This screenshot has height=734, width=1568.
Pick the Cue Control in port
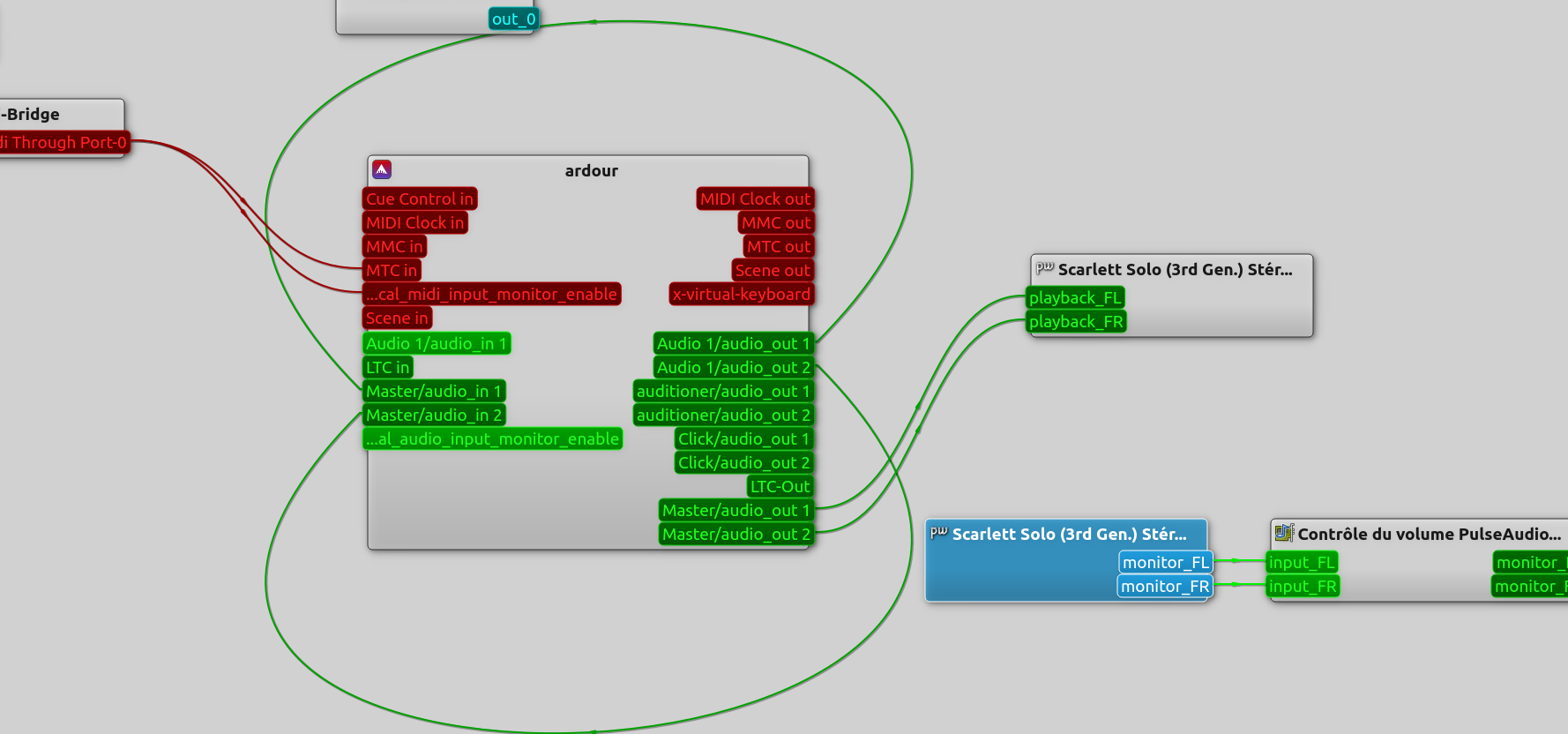[x=420, y=199]
